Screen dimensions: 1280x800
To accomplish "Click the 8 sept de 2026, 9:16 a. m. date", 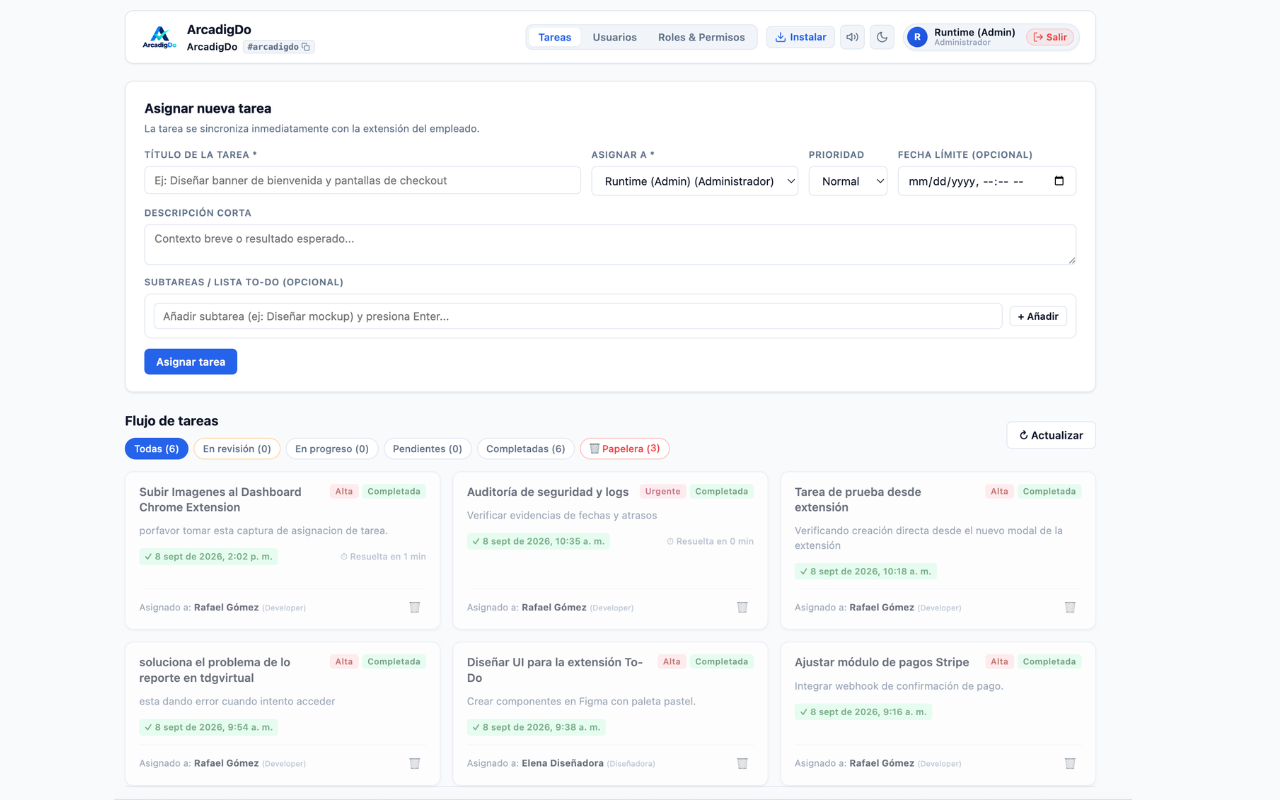I will tap(863, 712).
